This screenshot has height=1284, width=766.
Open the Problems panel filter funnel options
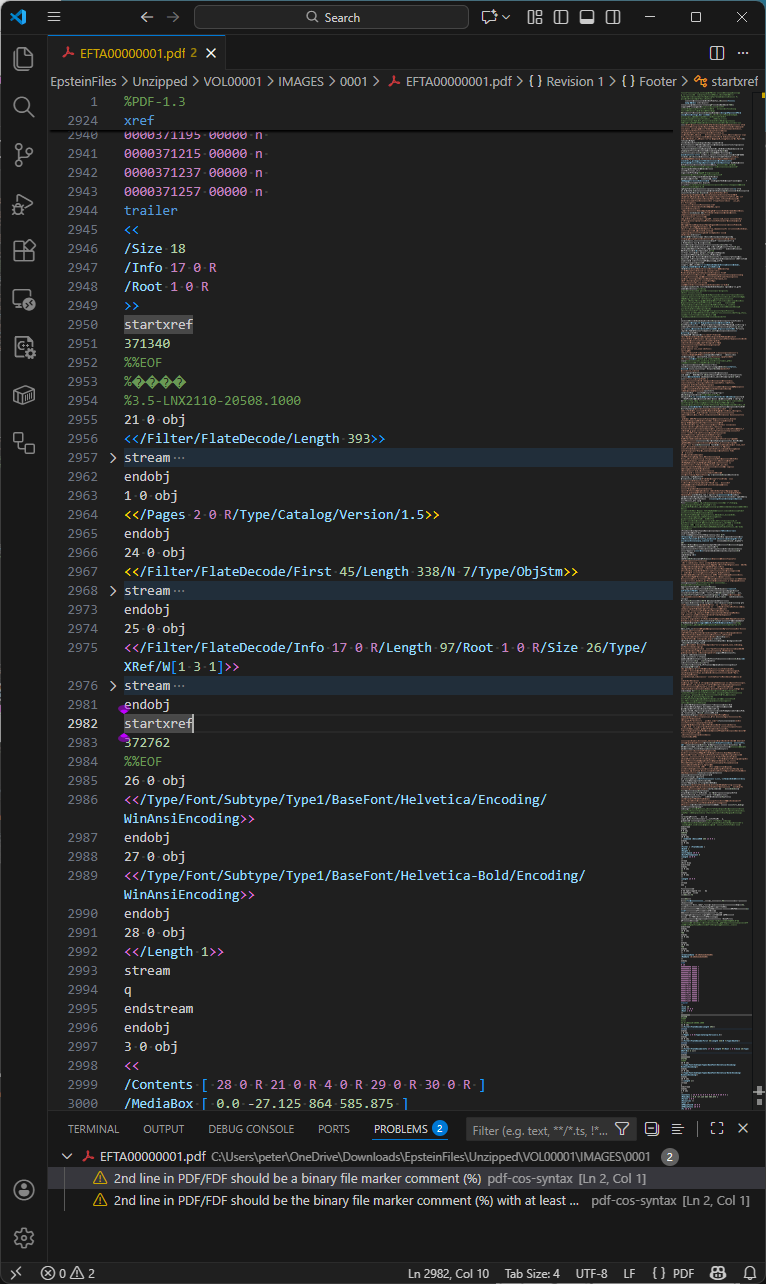pos(622,1129)
